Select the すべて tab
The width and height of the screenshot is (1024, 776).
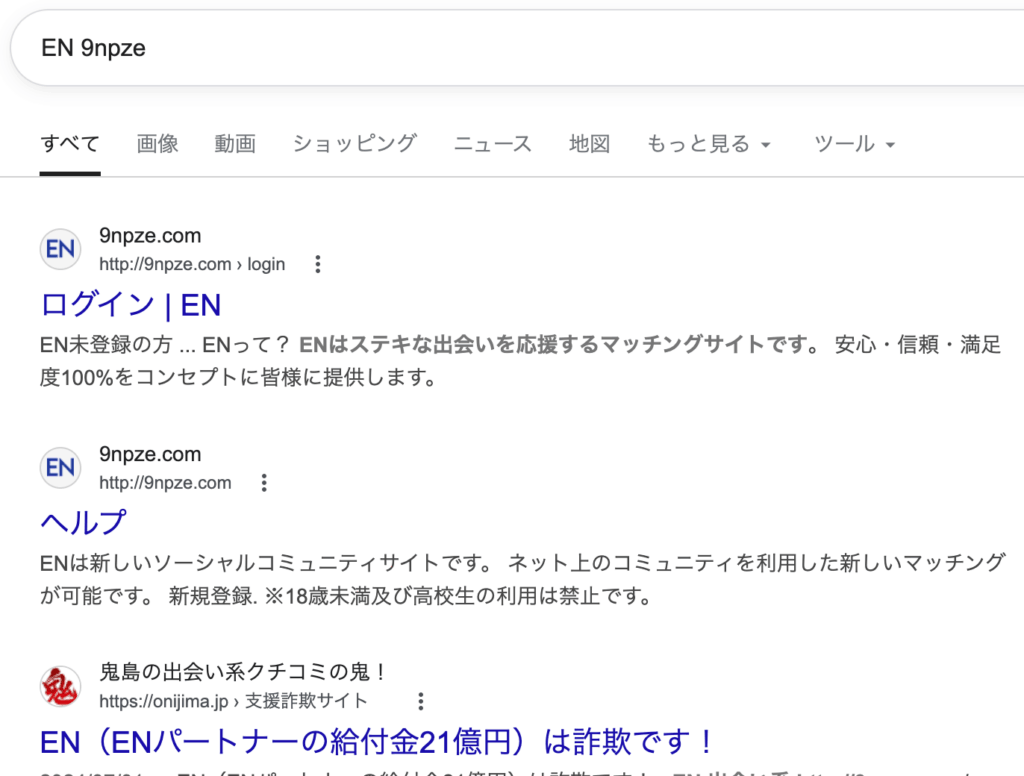(x=70, y=144)
